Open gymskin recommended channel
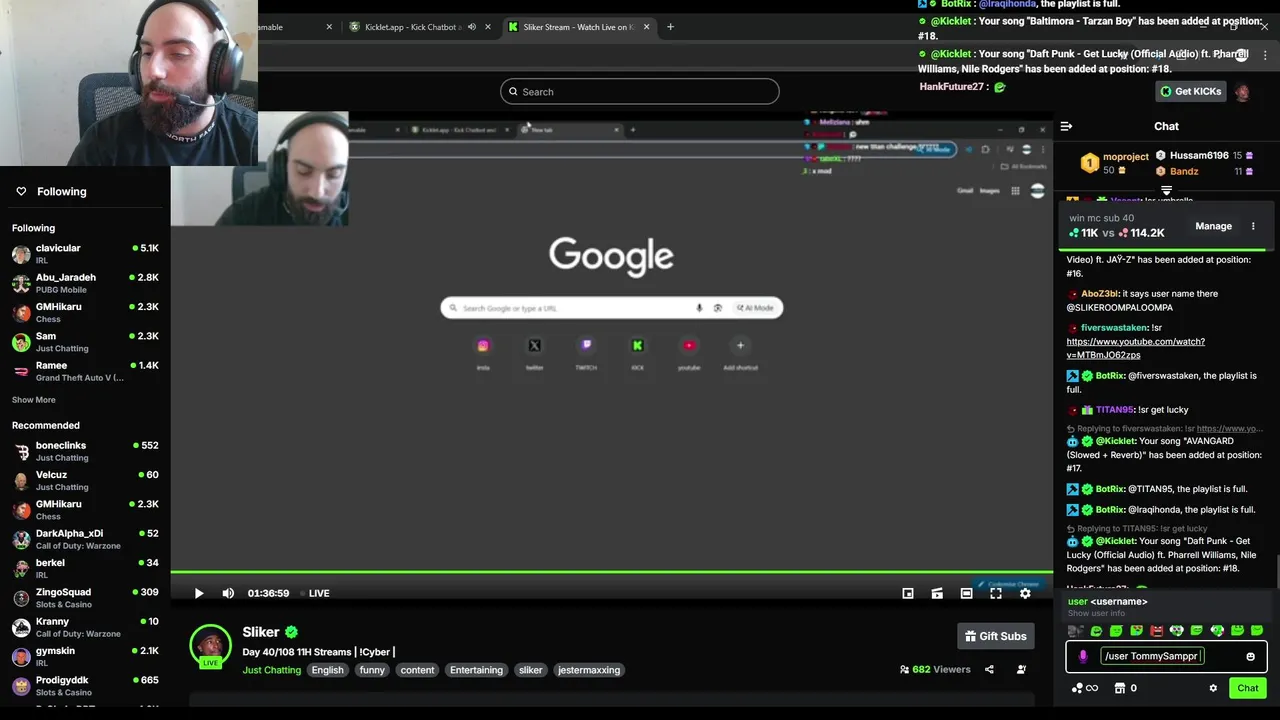The height and width of the screenshot is (720, 1280). point(85,656)
